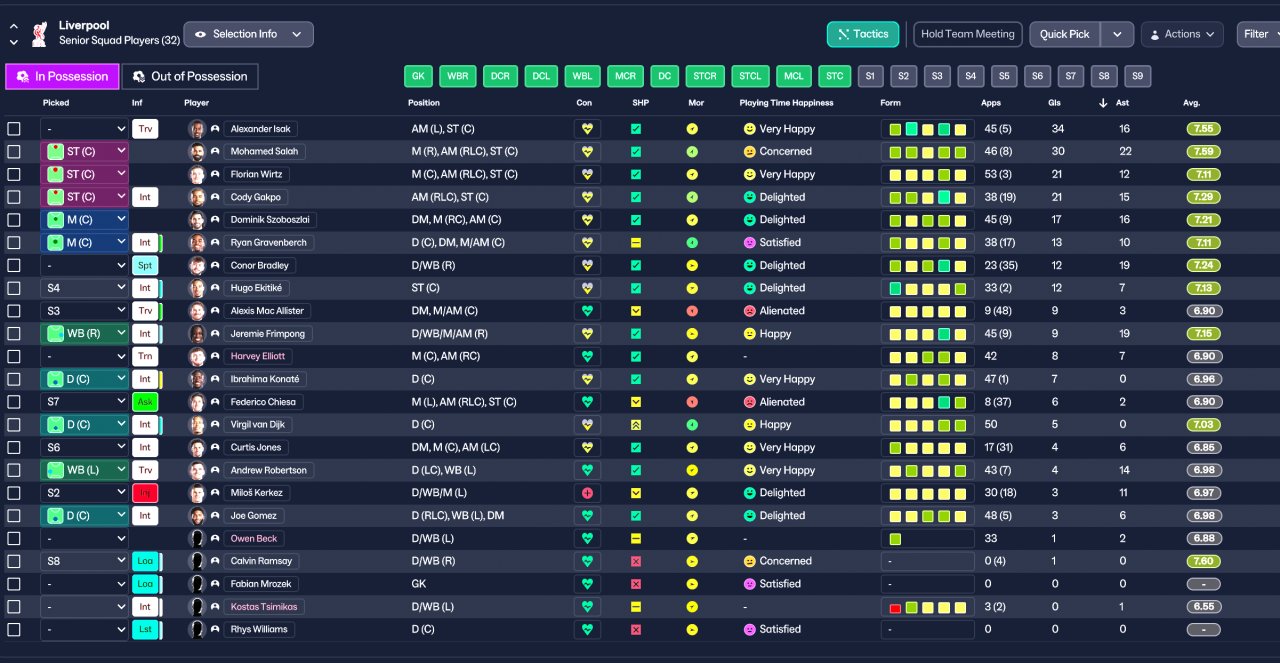Tick Mohamed Salah's row checkbox
The image size is (1280, 663).
14,152
